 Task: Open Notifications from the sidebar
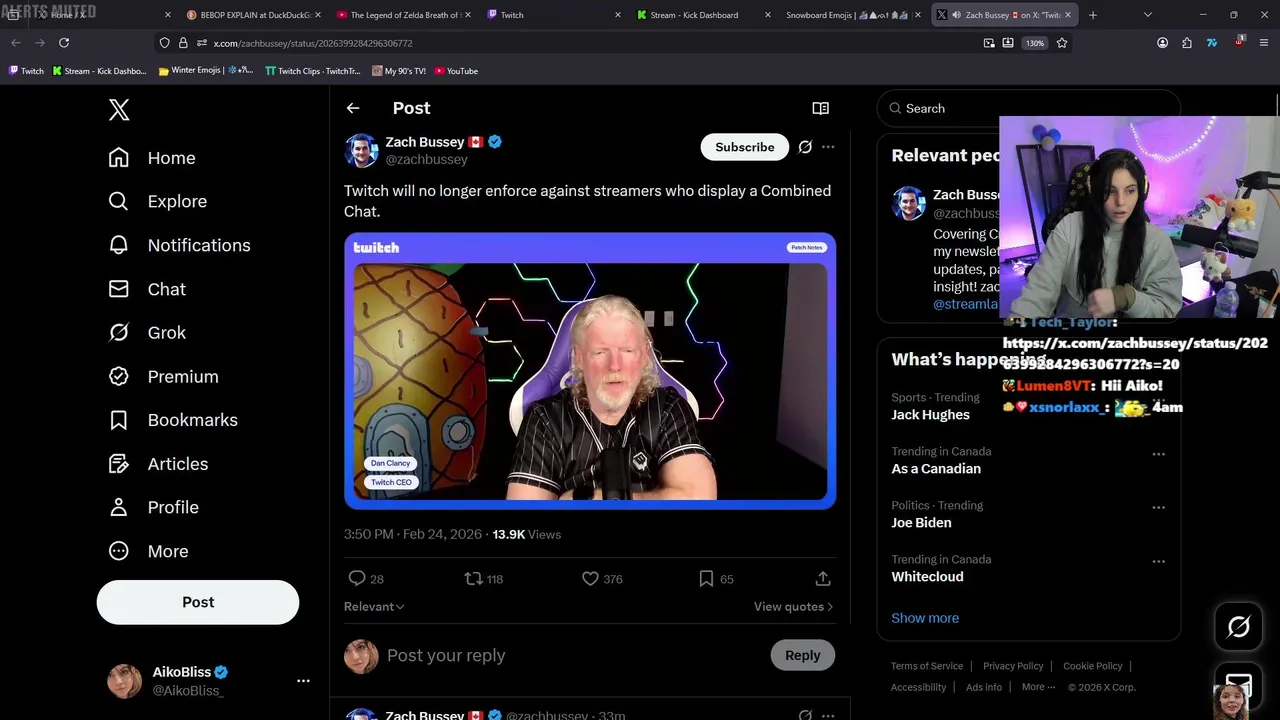pyautogui.click(x=180, y=245)
